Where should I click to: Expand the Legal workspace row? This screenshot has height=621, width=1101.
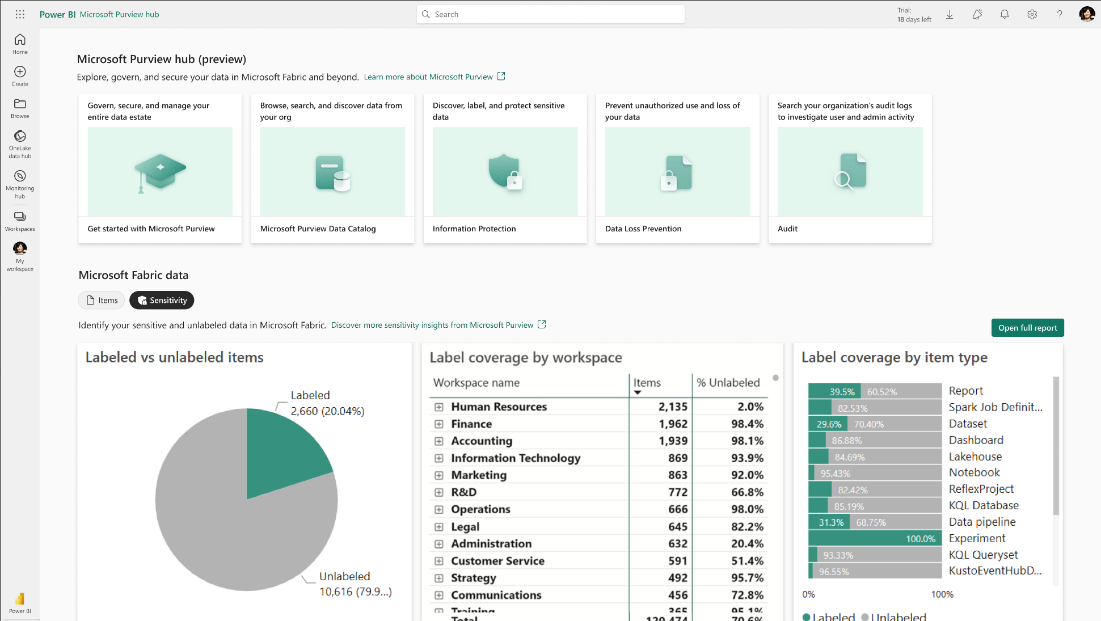439,527
